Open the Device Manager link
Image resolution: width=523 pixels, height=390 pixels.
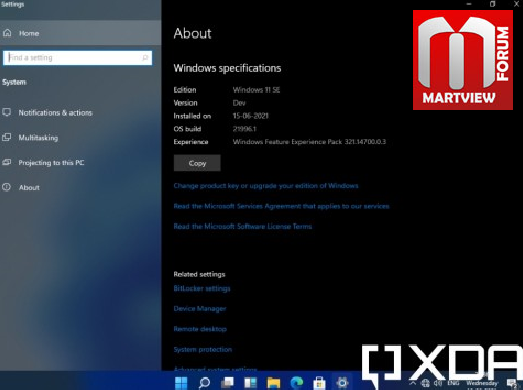[x=200, y=309]
